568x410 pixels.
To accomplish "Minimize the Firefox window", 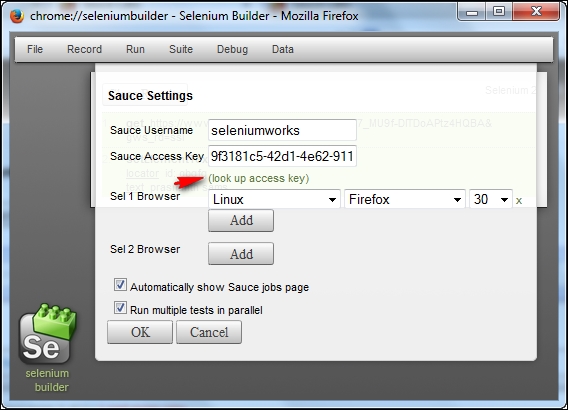I will [x=472, y=12].
